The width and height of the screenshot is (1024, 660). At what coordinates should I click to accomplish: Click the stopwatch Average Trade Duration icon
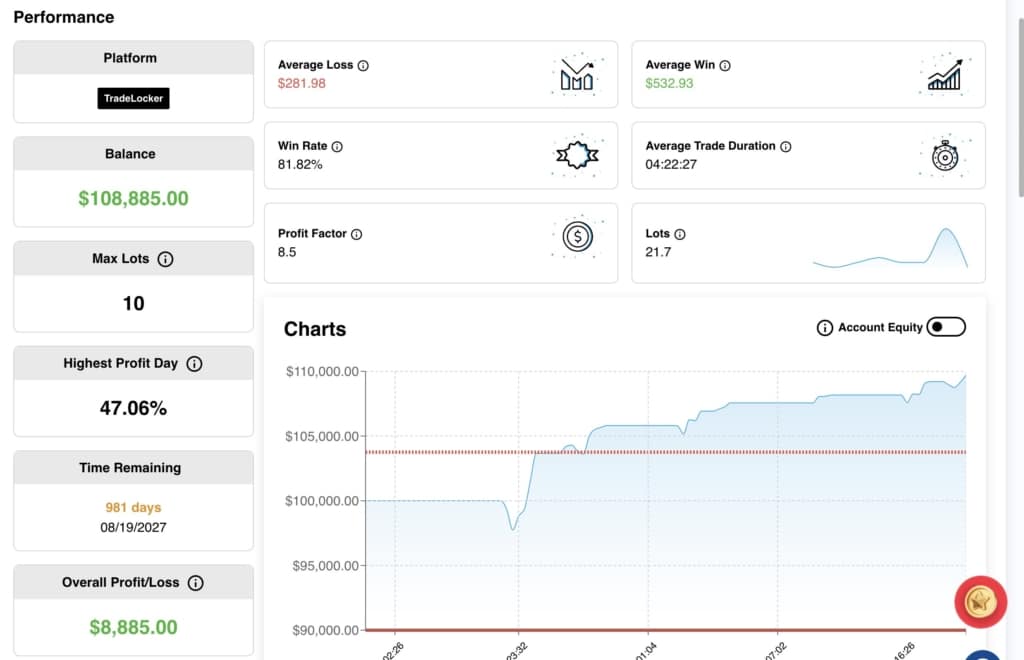(x=945, y=155)
